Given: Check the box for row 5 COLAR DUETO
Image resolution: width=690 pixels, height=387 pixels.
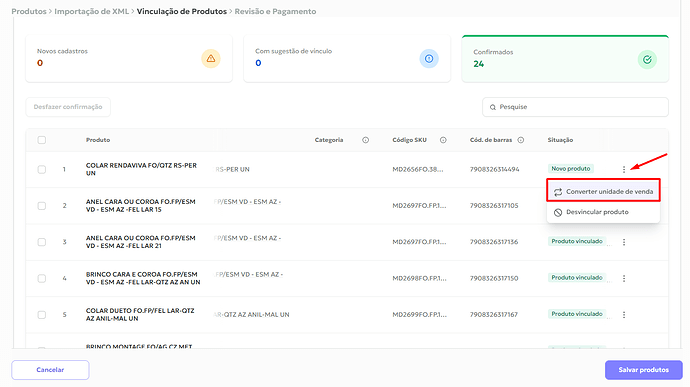Looking at the screenshot, I should click(x=42, y=315).
